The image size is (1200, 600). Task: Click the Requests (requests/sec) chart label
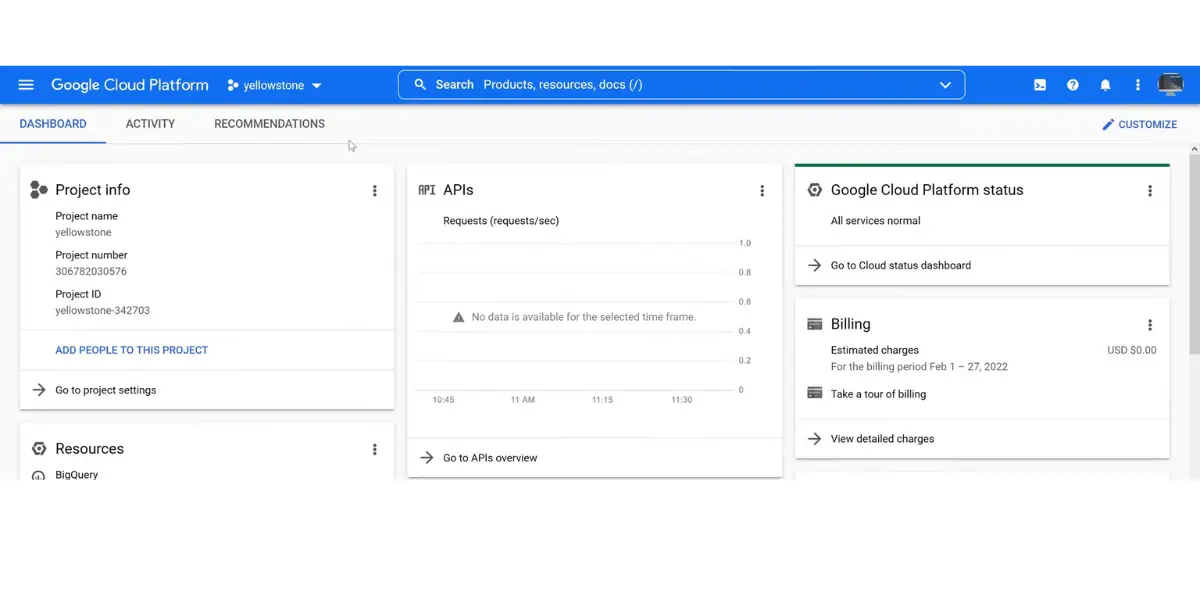coord(501,221)
